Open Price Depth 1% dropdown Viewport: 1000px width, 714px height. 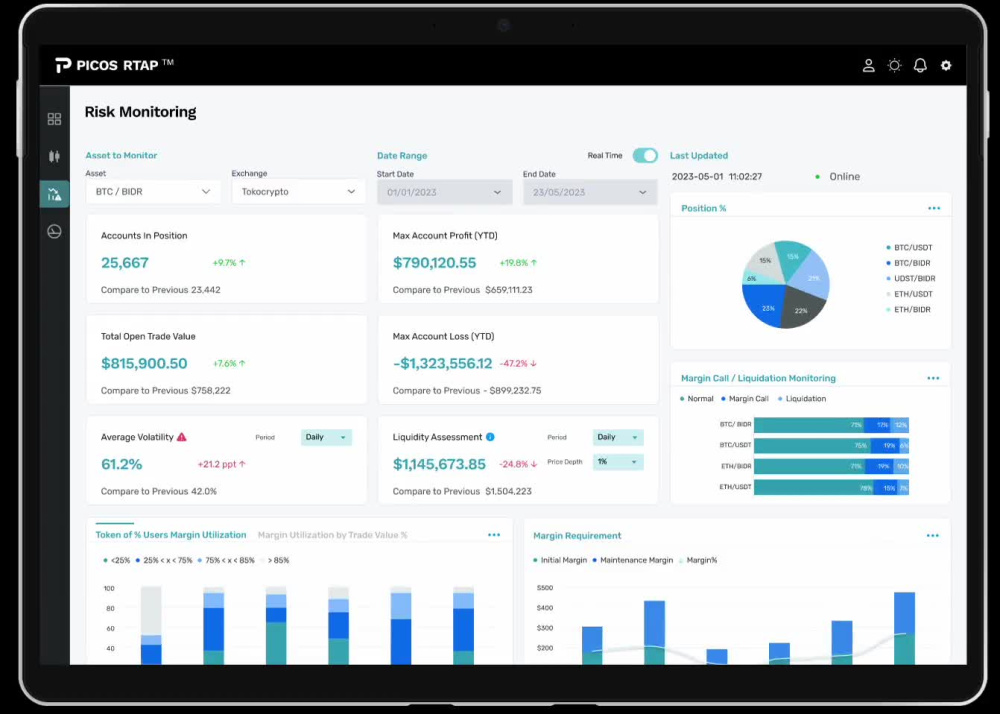tap(618, 462)
